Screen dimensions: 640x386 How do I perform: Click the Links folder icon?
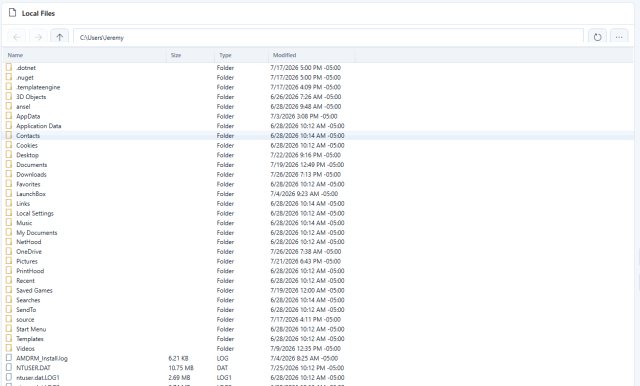[x=9, y=203]
